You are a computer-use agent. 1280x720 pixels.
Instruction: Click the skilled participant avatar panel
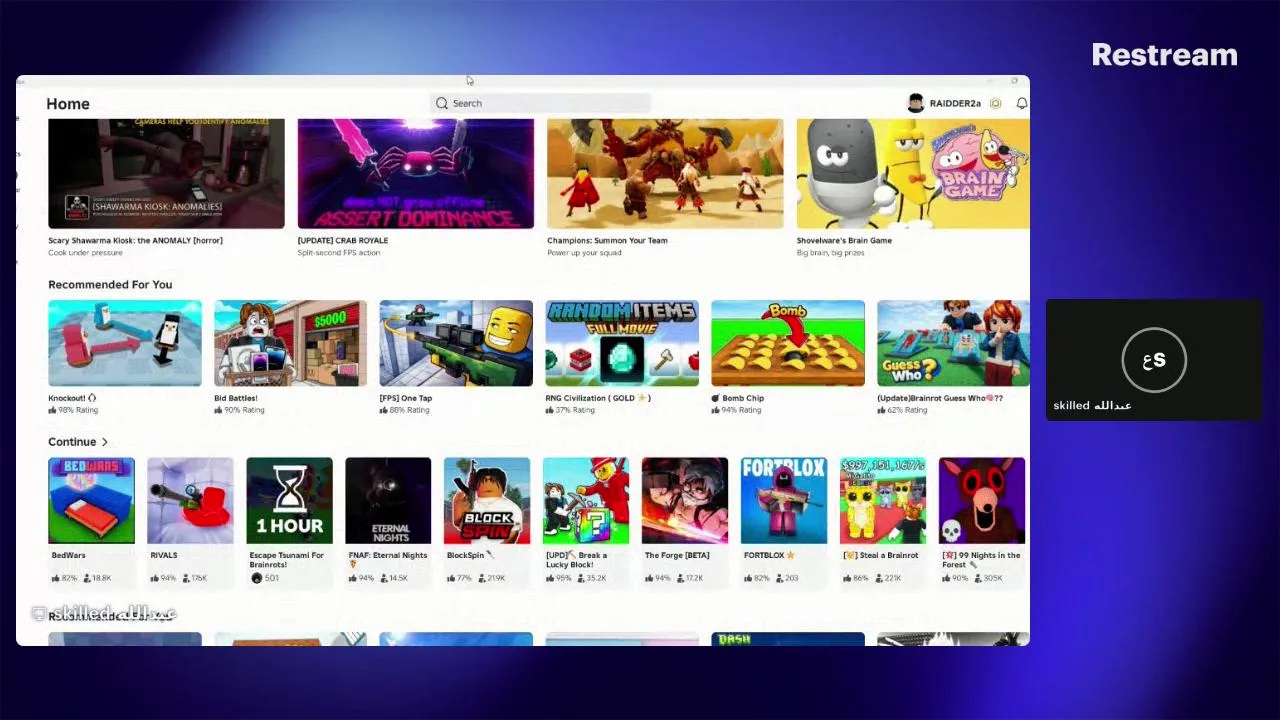tap(1154, 360)
